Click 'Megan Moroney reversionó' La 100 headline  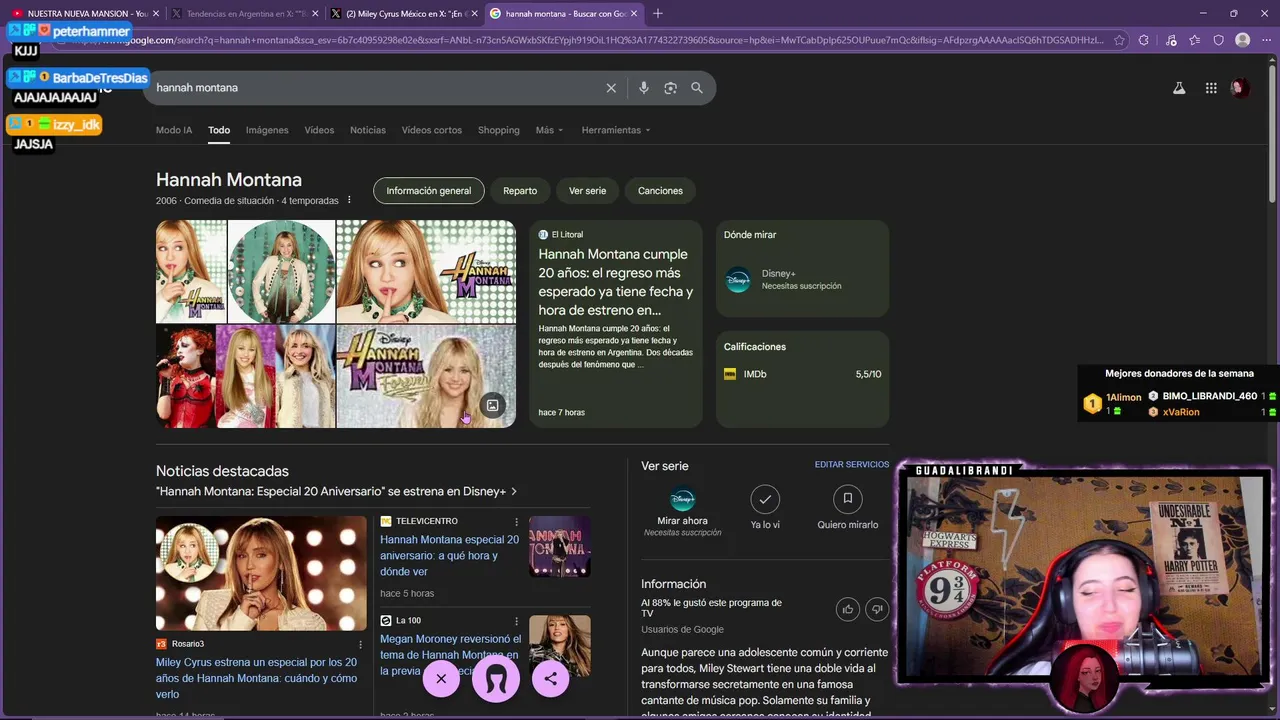pyautogui.click(x=450, y=654)
